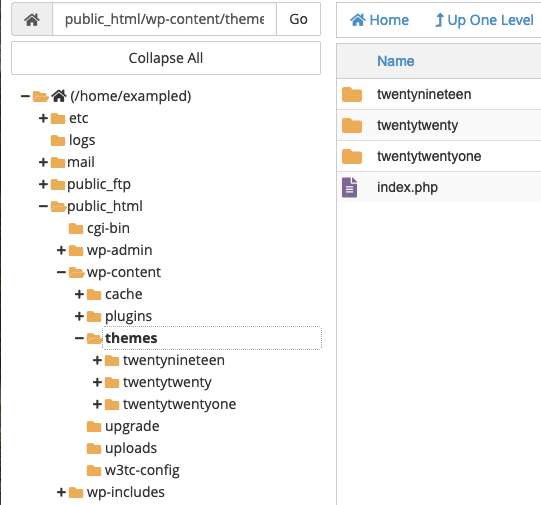Select (/home/exampled) root label
This screenshot has height=505, width=541.
(x=130, y=96)
